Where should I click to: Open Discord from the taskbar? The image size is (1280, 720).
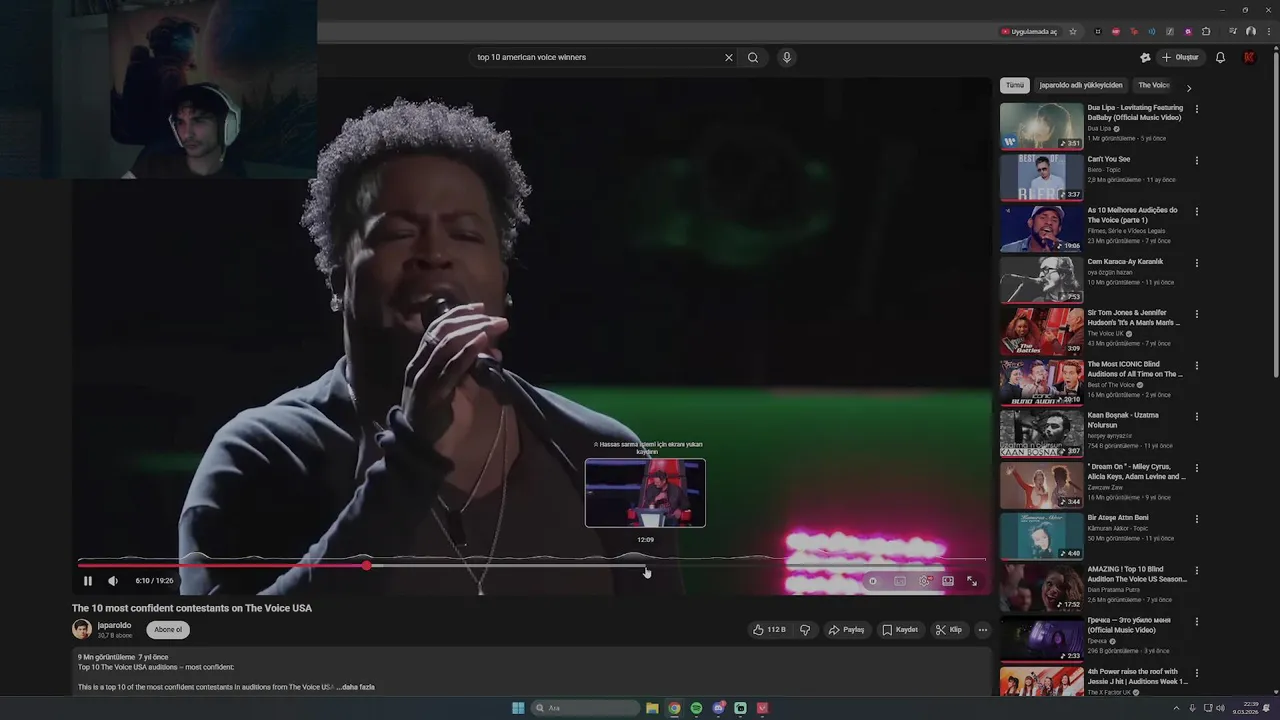click(719, 708)
